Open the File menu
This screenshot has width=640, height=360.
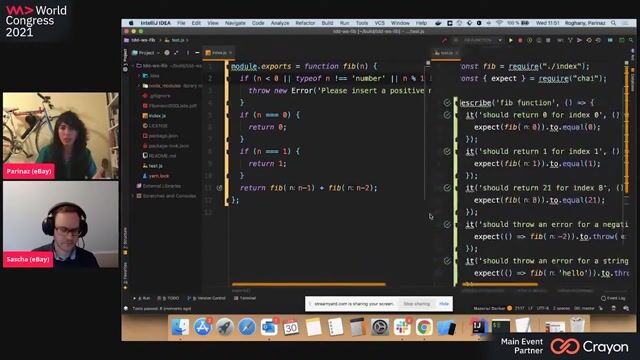pos(181,23)
